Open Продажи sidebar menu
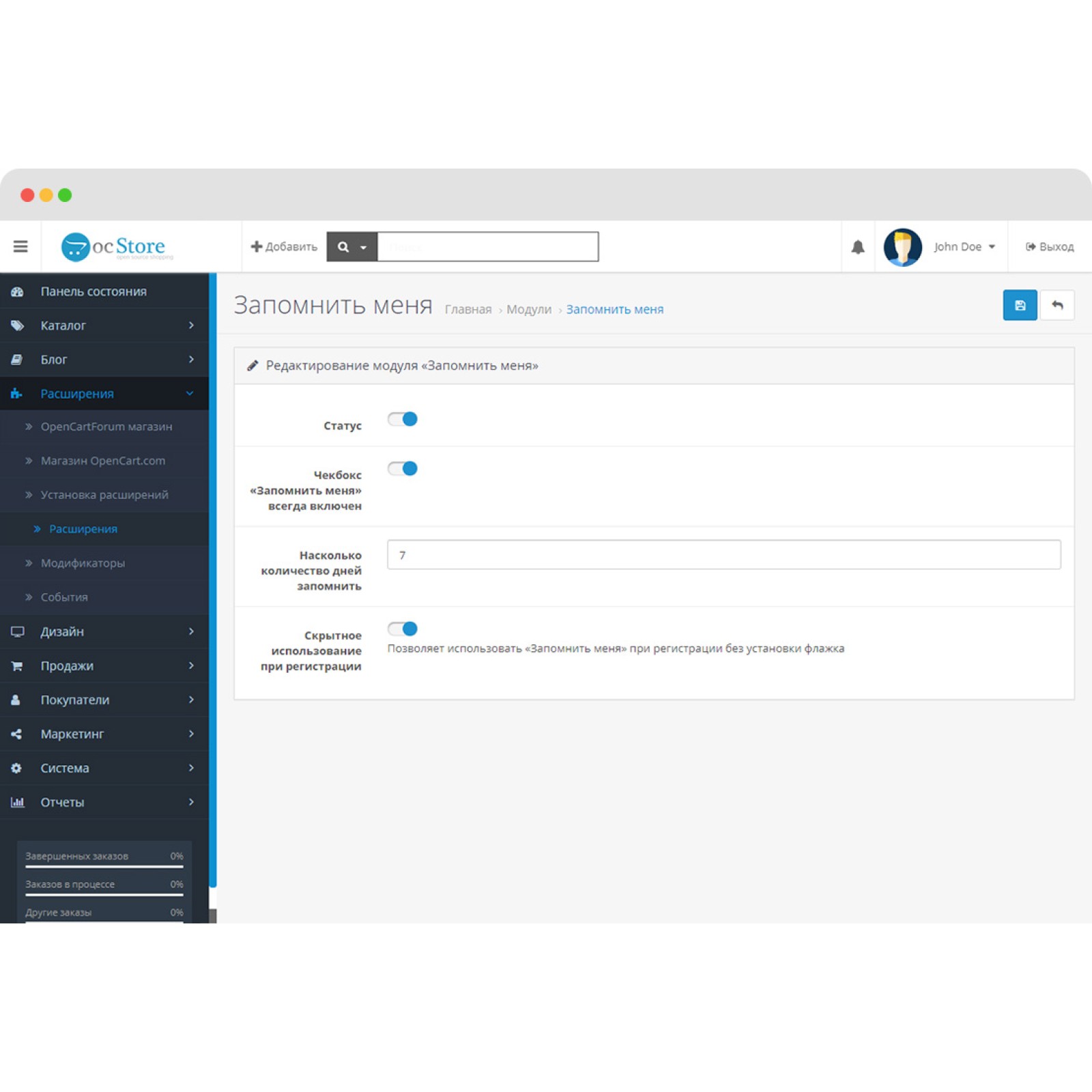The height and width of the screenshot is (1092, 1092). 104,666
